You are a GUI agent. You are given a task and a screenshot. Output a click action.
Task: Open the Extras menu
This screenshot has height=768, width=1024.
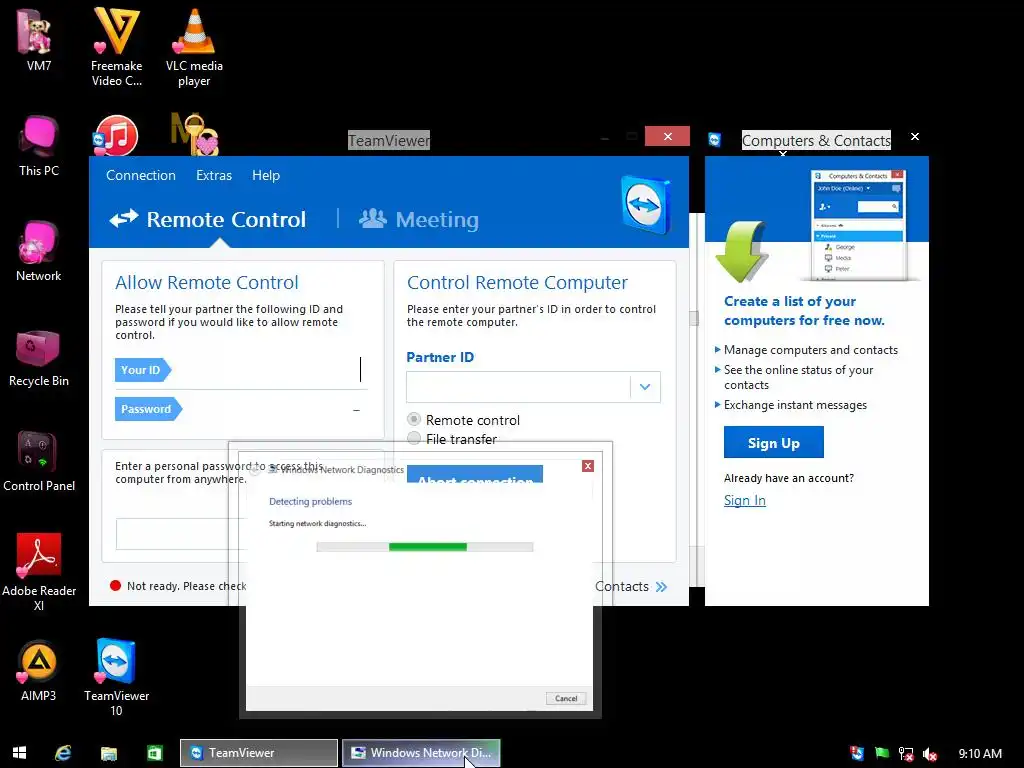214,175
